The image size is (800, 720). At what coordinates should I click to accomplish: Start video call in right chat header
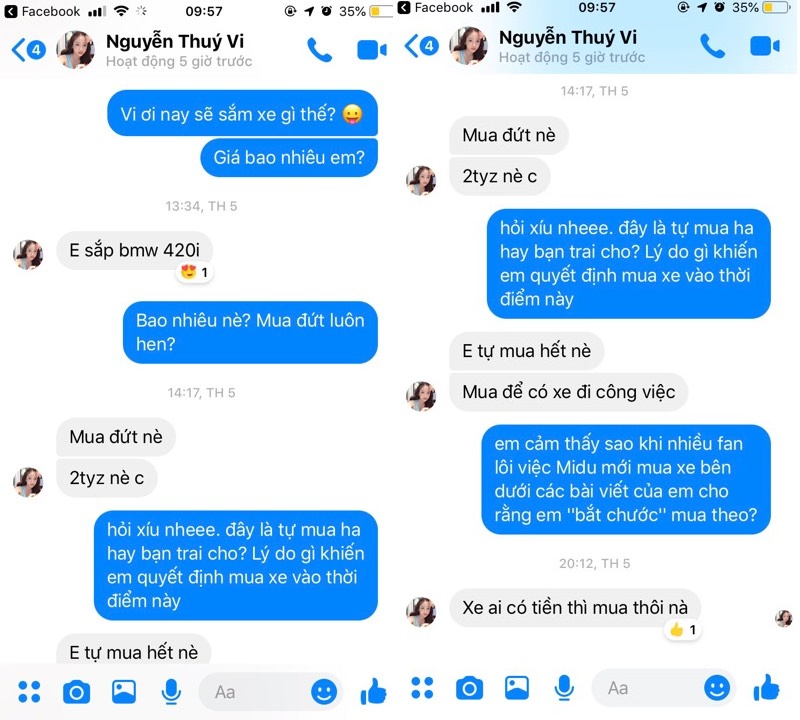(765, 46)
